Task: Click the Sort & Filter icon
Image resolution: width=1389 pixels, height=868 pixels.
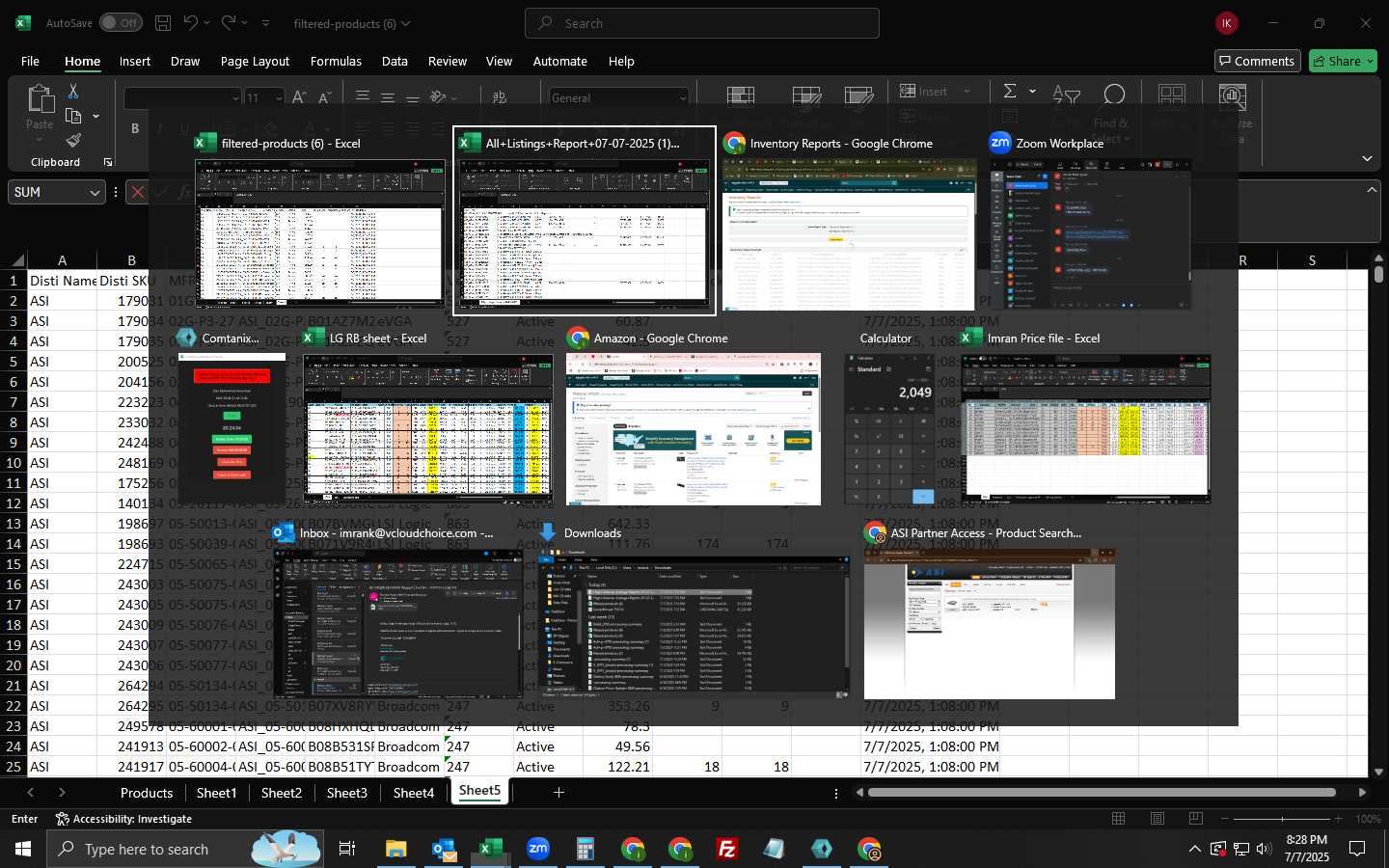Action: tap(1066, 95)
